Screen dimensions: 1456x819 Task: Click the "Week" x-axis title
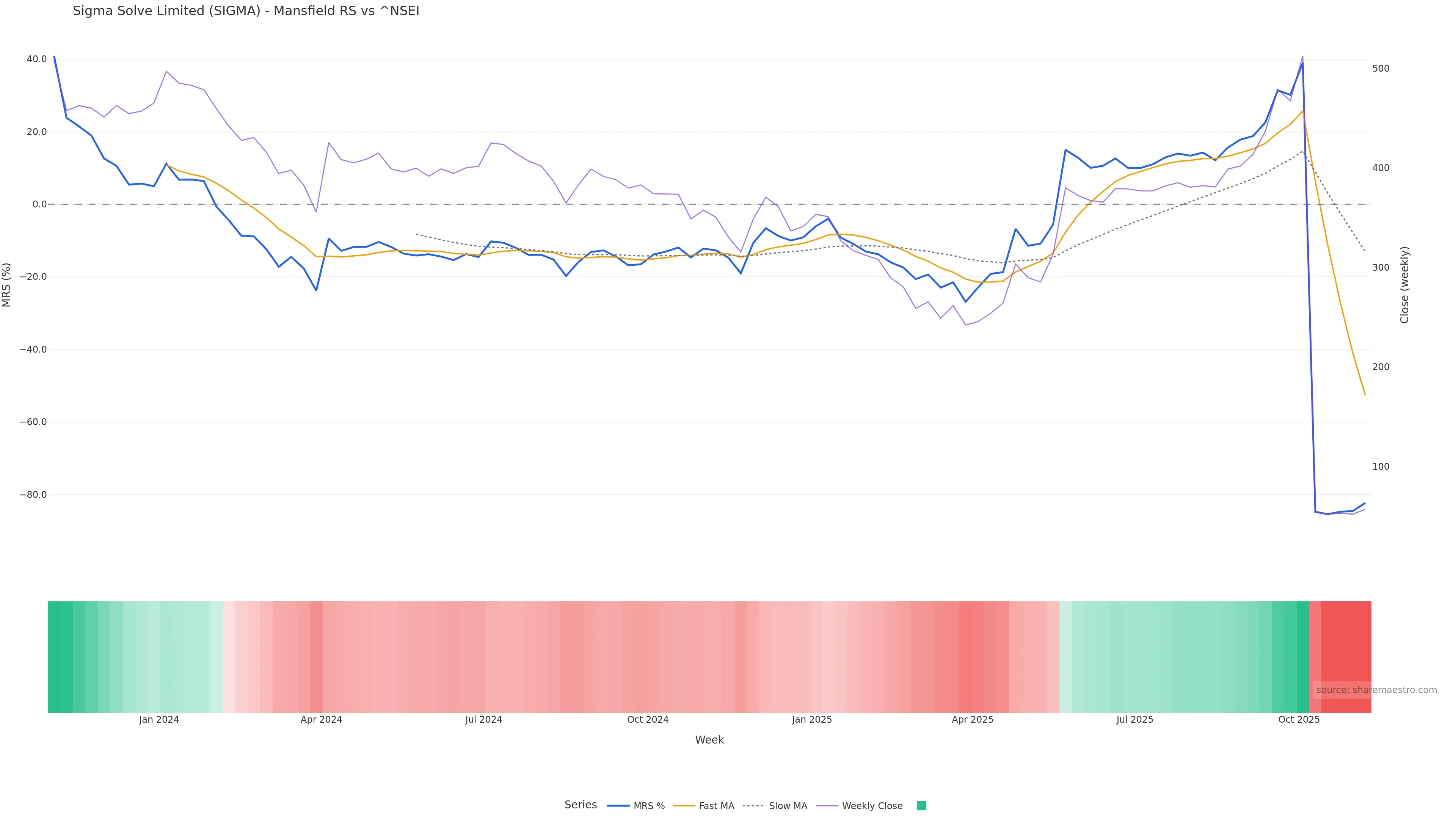(x=709, y=740)
